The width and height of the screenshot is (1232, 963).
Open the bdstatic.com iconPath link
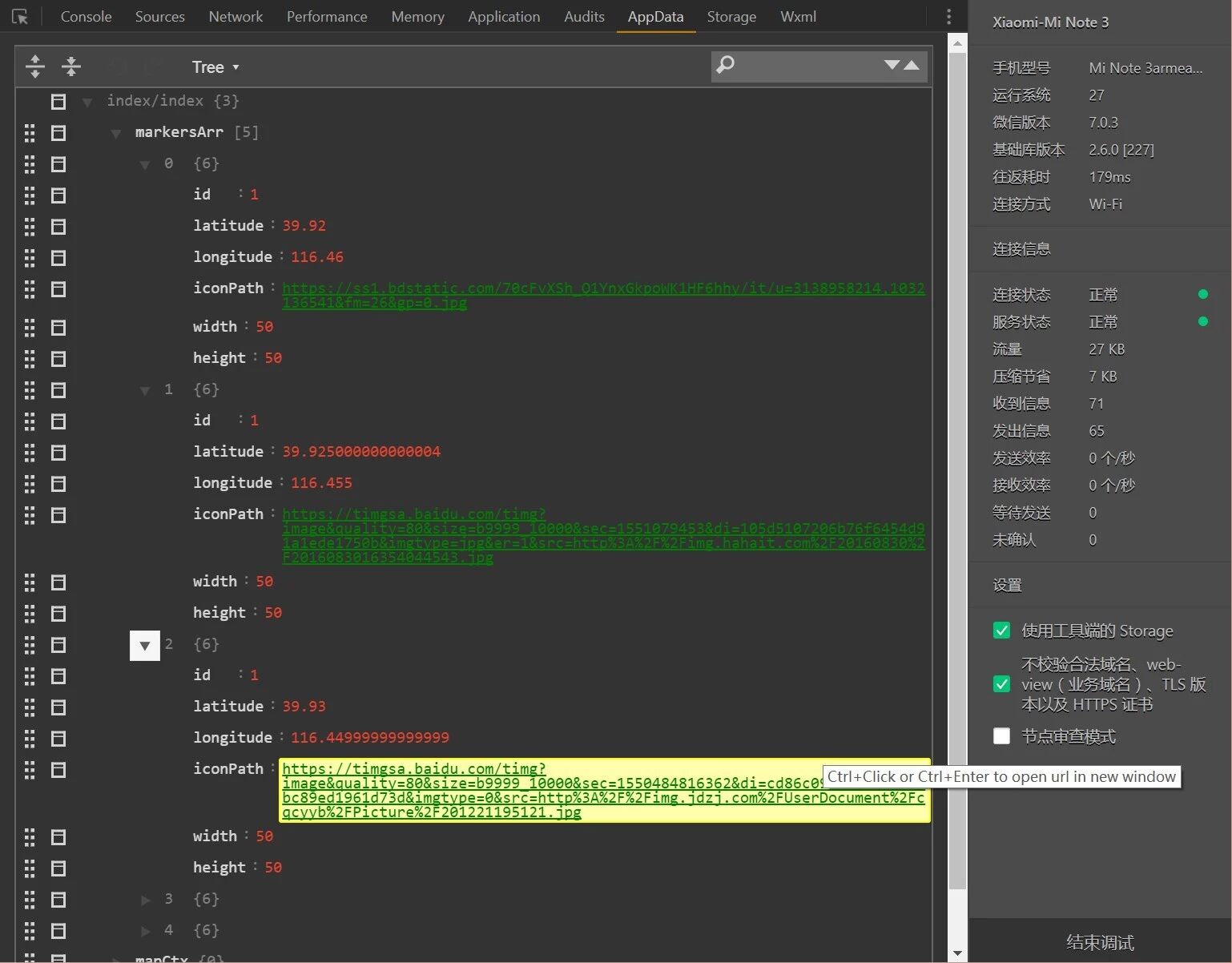point(603,295)
